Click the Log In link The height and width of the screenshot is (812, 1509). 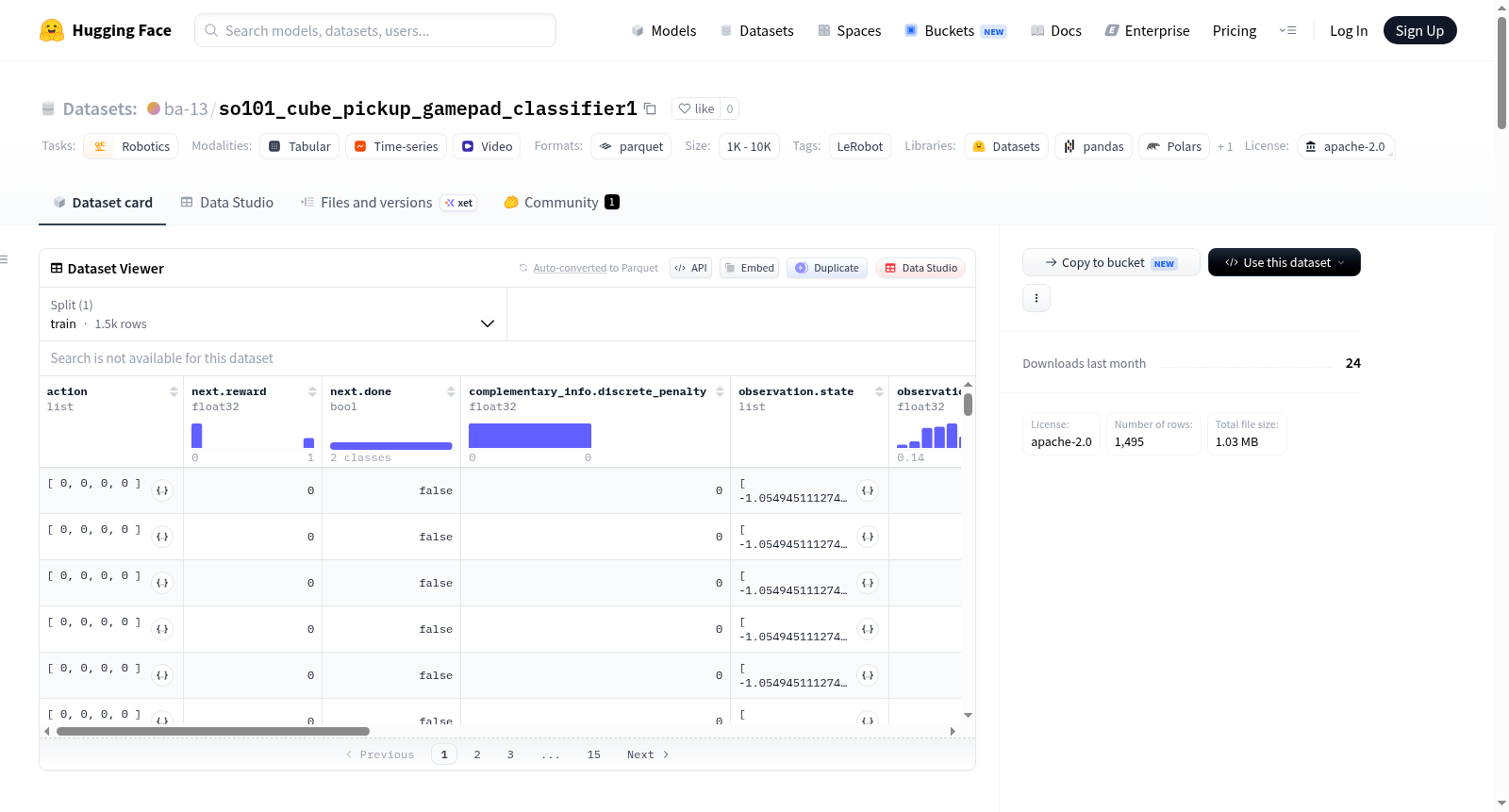point(1349,30)
